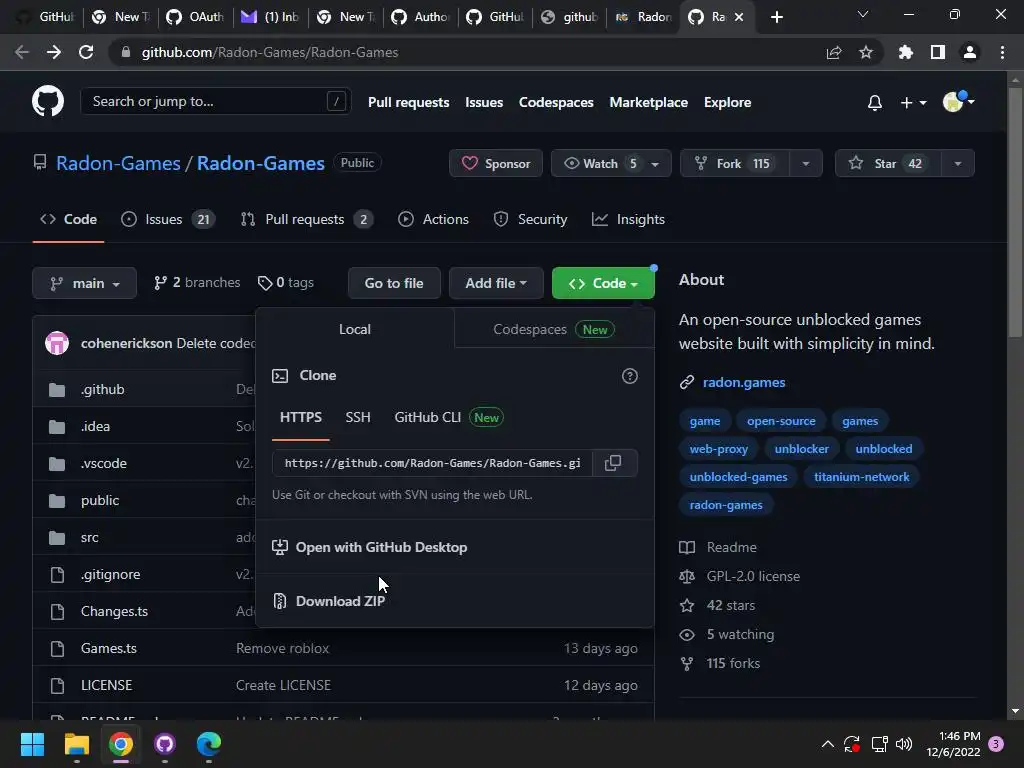Open the LICENSE file
The height and width of the screenshot is (768, 1024).
click(x=106, y=685)
